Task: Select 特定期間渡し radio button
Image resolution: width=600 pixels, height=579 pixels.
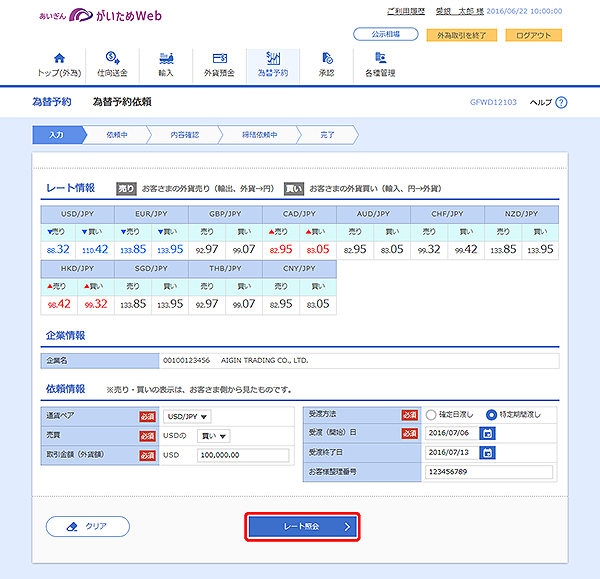Action: [491, 415]
